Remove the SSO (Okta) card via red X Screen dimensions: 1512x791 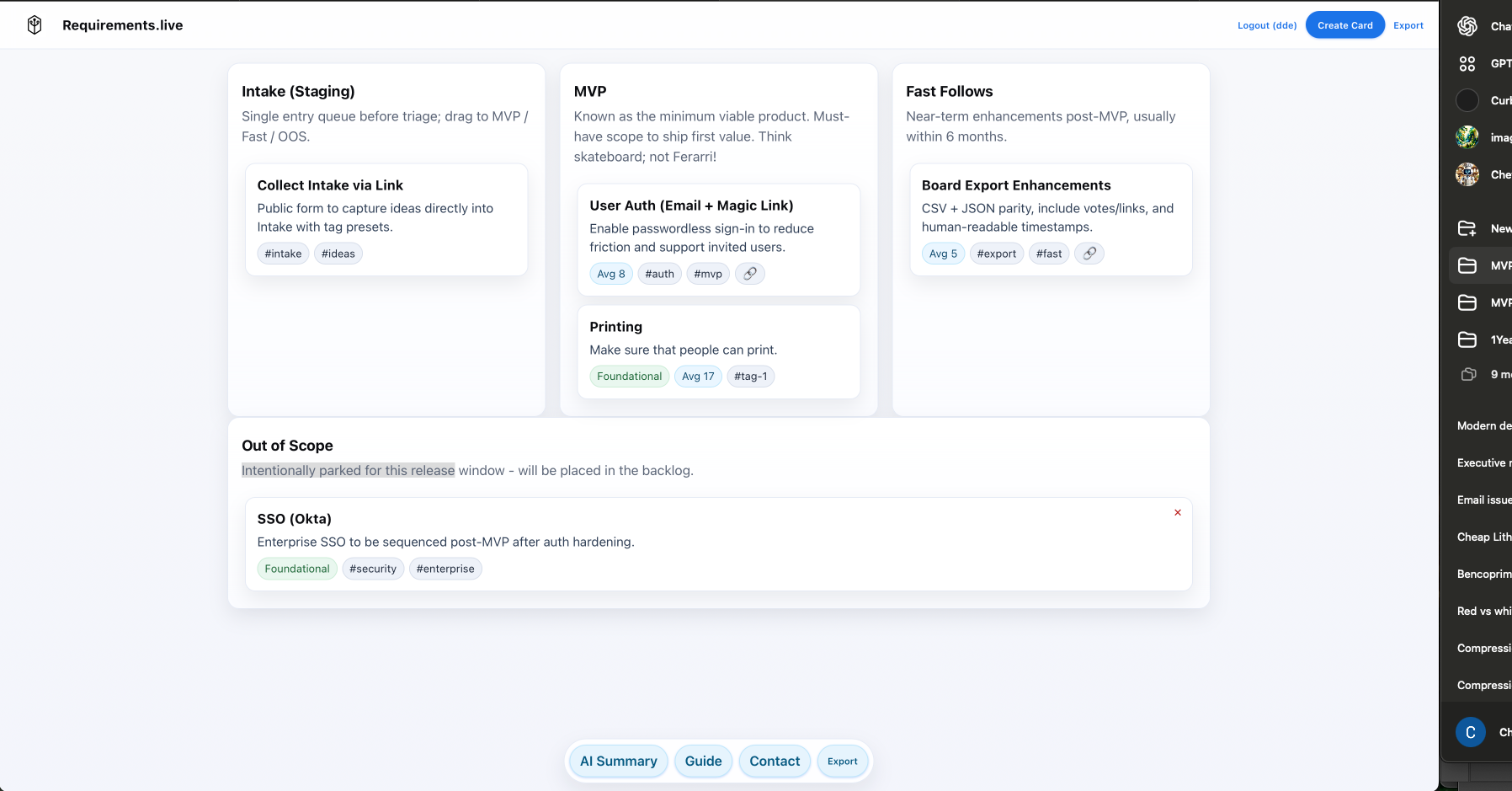[1177, 513]
